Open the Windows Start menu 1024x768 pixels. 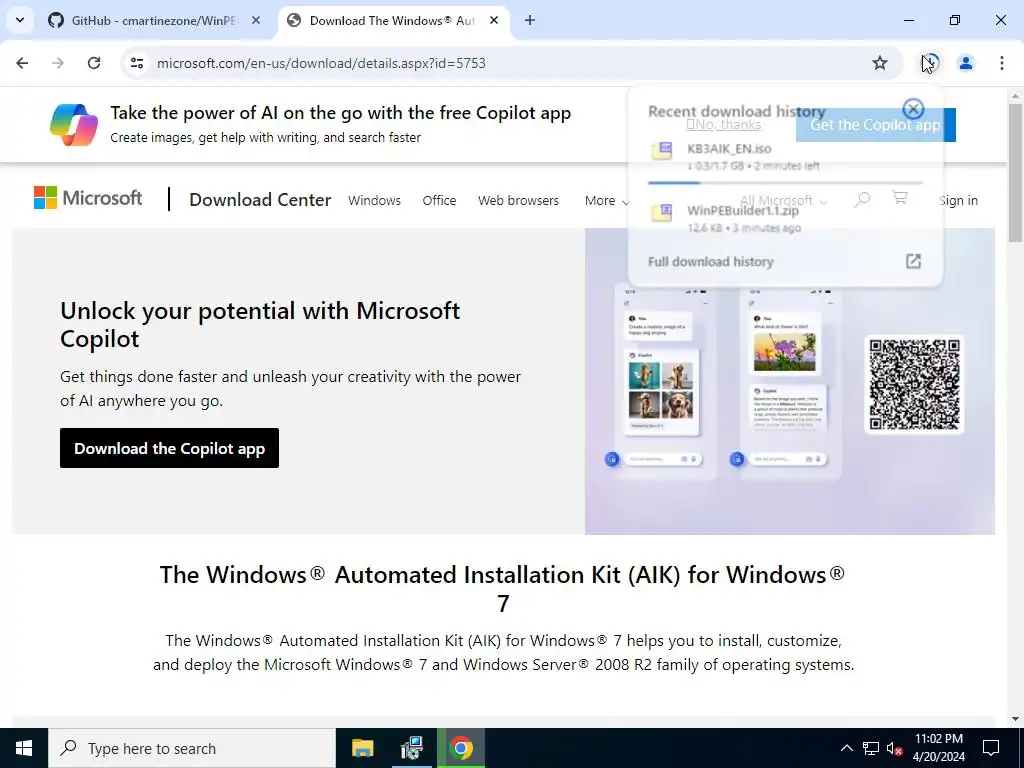tap(24, 748)
